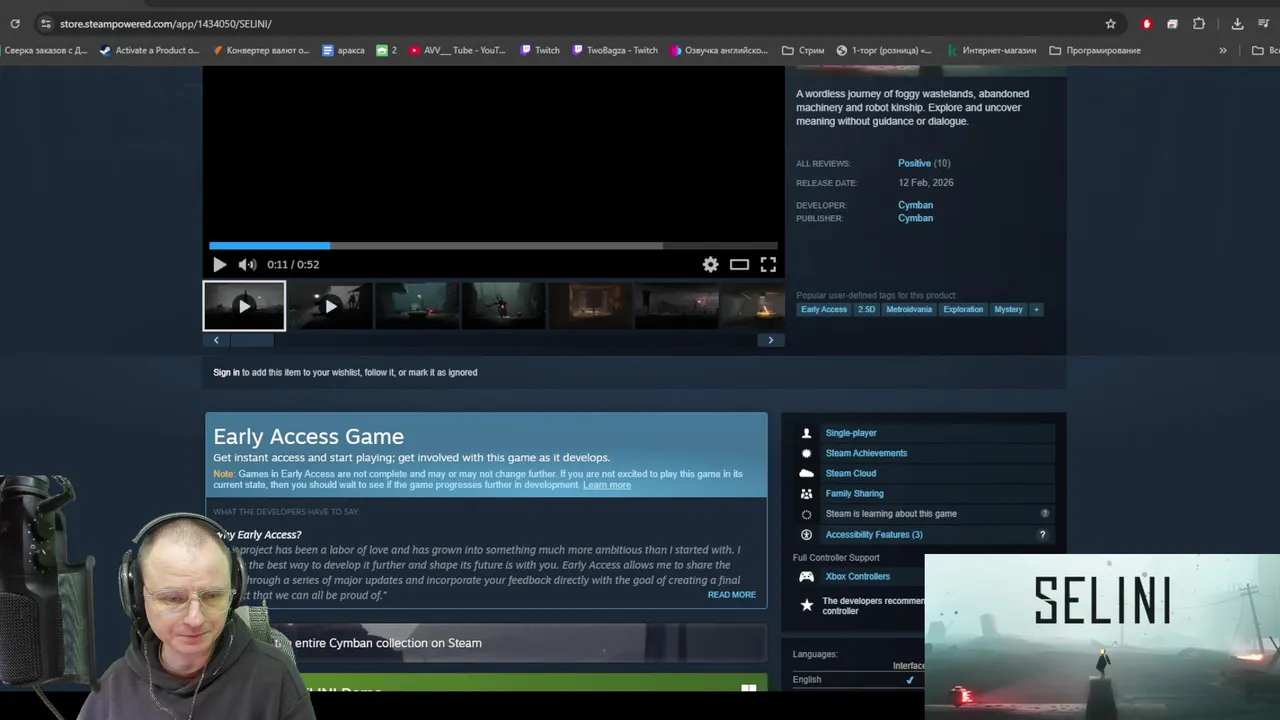The width and height of the screenshot is (1280, 720).
Task: Expand more tags with plus button
Action: coord(1036,309)
